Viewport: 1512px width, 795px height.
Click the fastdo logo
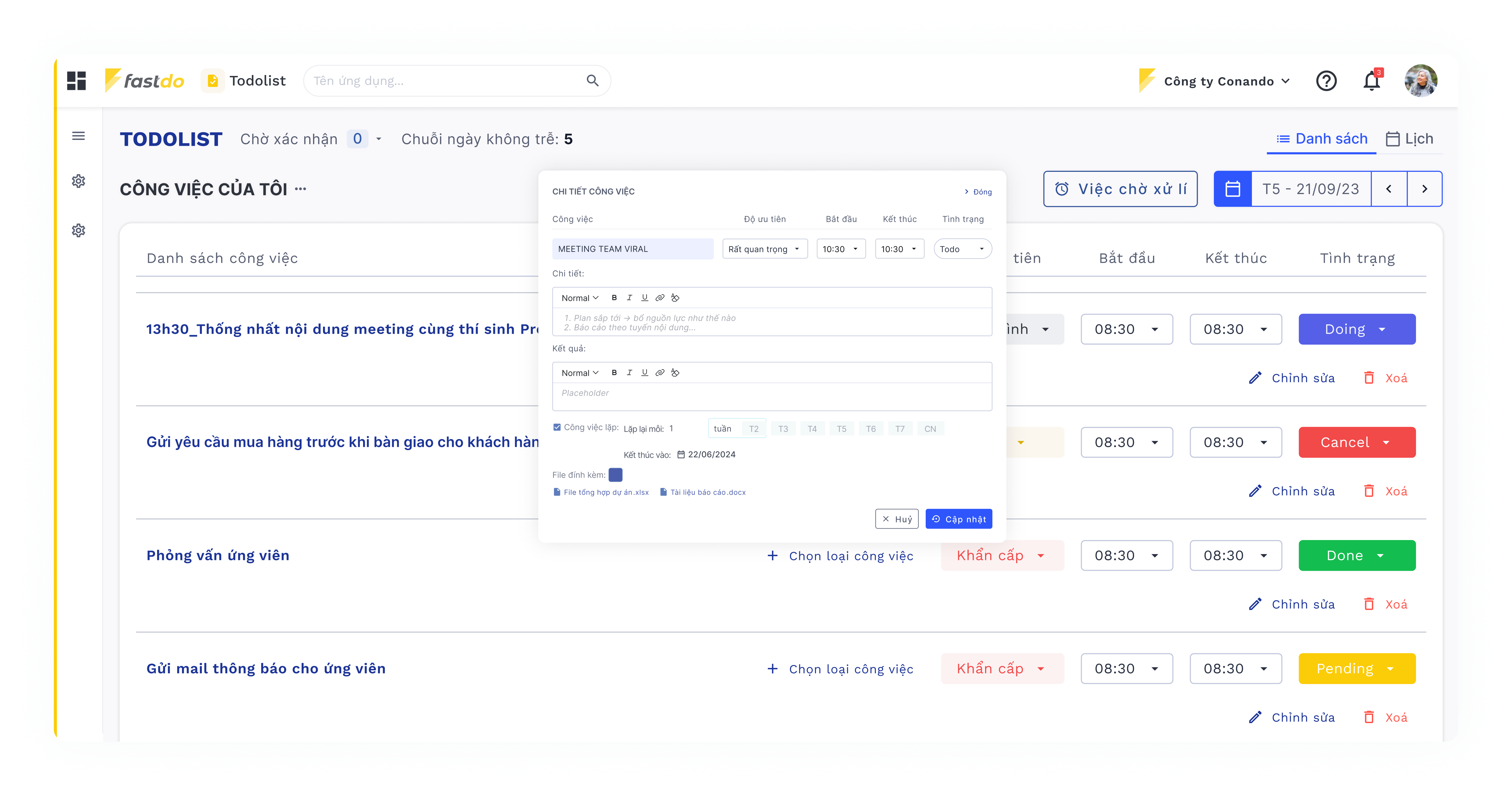tap(145, 81)
